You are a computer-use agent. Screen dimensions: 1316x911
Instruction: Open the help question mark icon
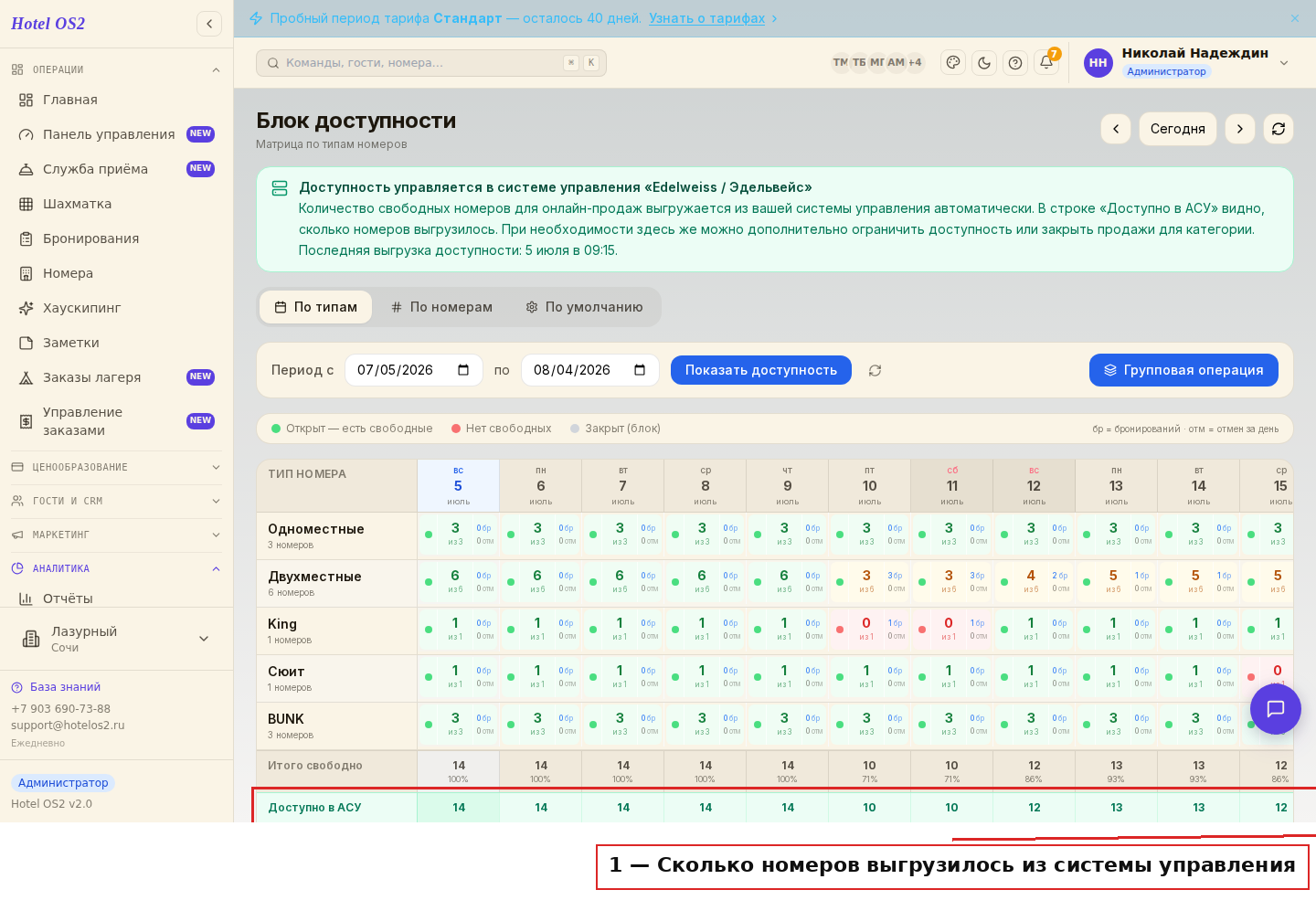coord(1015,63)
